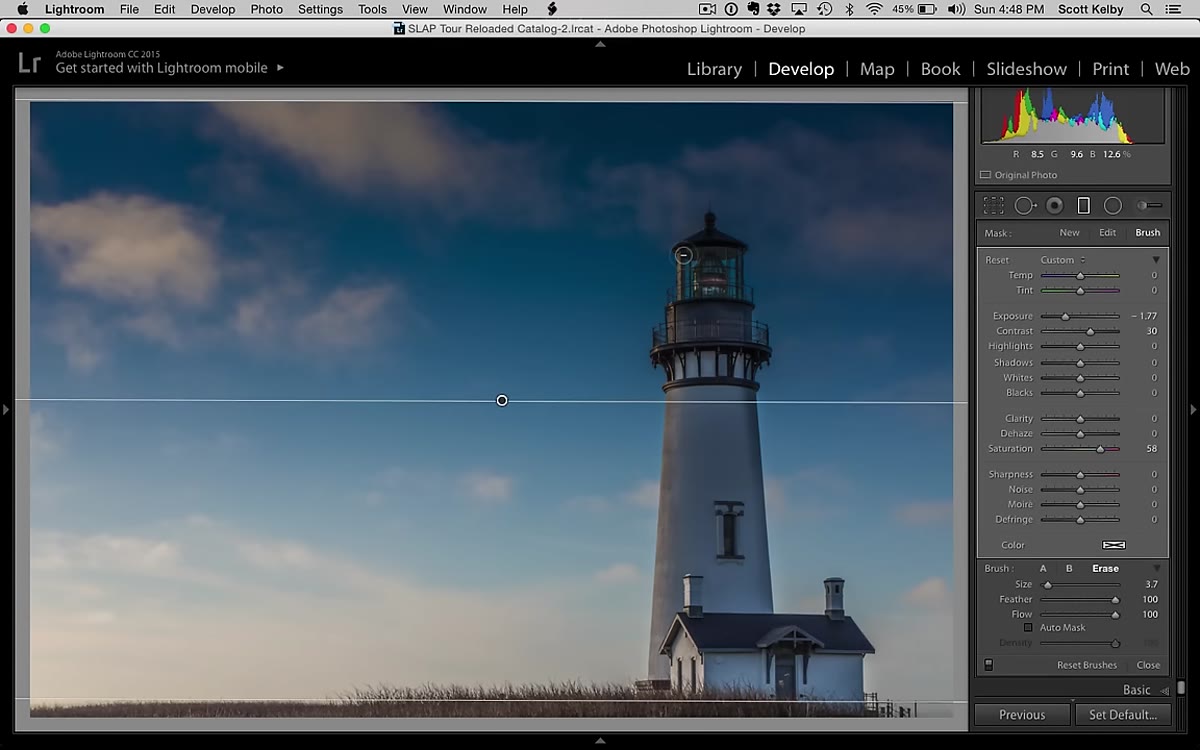Select brush A

click(1043, 568)
